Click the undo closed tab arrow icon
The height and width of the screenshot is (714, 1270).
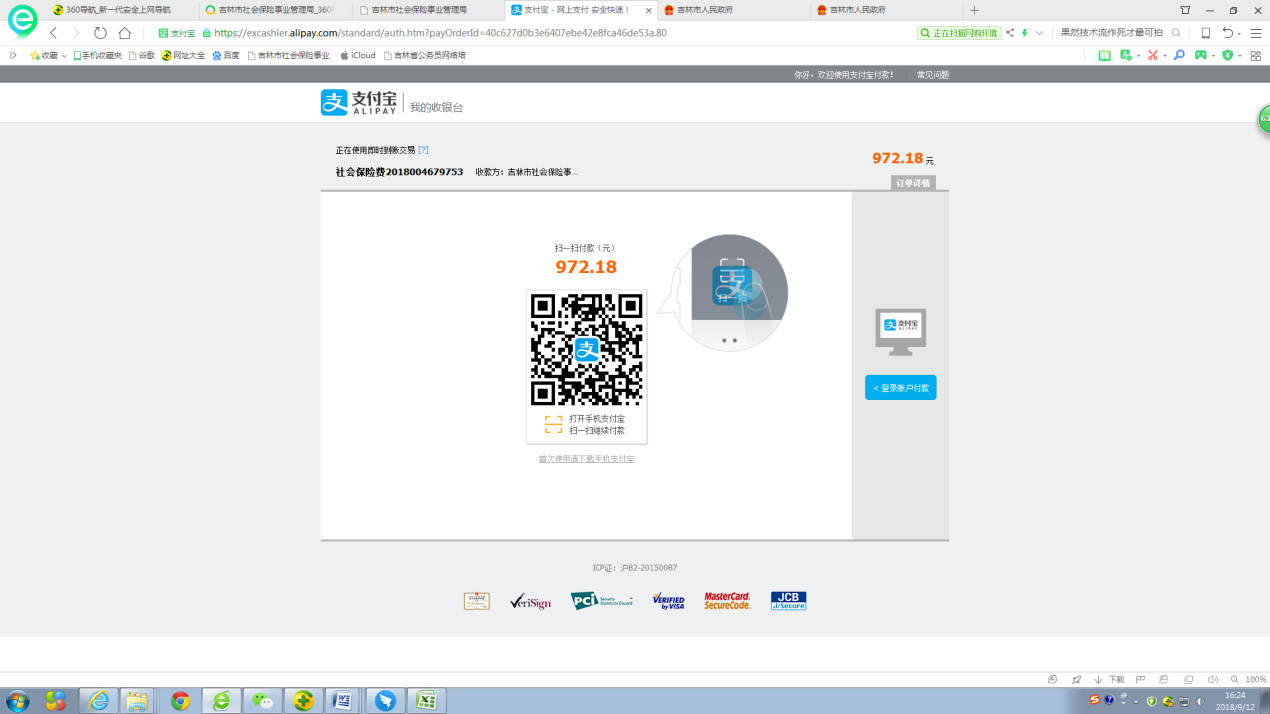click(1229, 33)
